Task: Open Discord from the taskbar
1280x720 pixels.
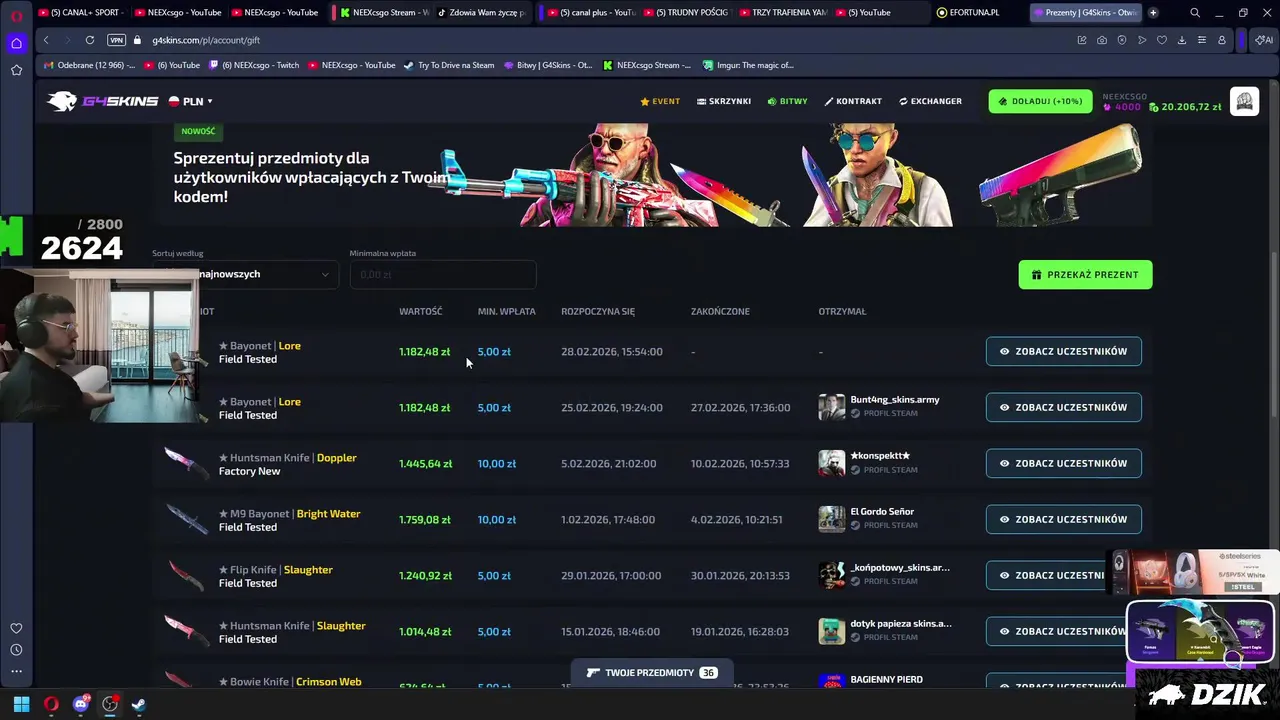Action: 81,704
